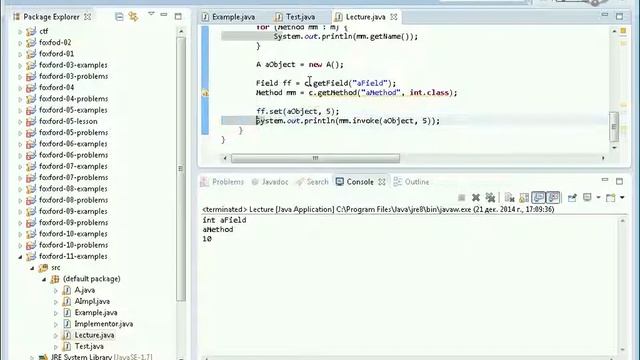Click the foxford-04 project icon
The height and width of the screenshot is (360, 640).
[x=31, y=88]
